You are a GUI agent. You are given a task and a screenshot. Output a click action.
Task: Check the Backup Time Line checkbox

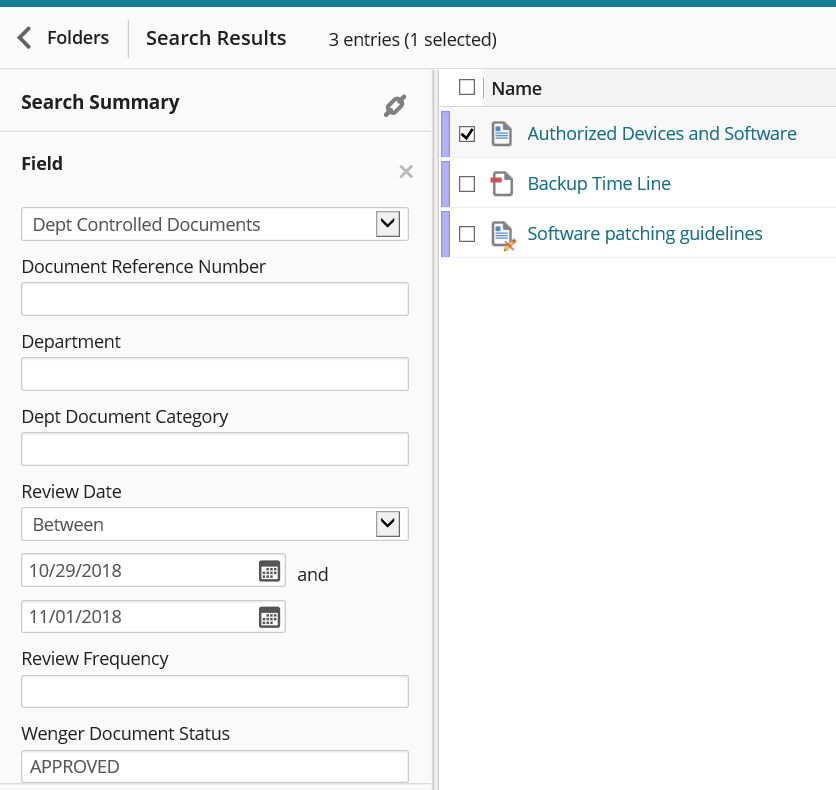(x=467, y=184)
